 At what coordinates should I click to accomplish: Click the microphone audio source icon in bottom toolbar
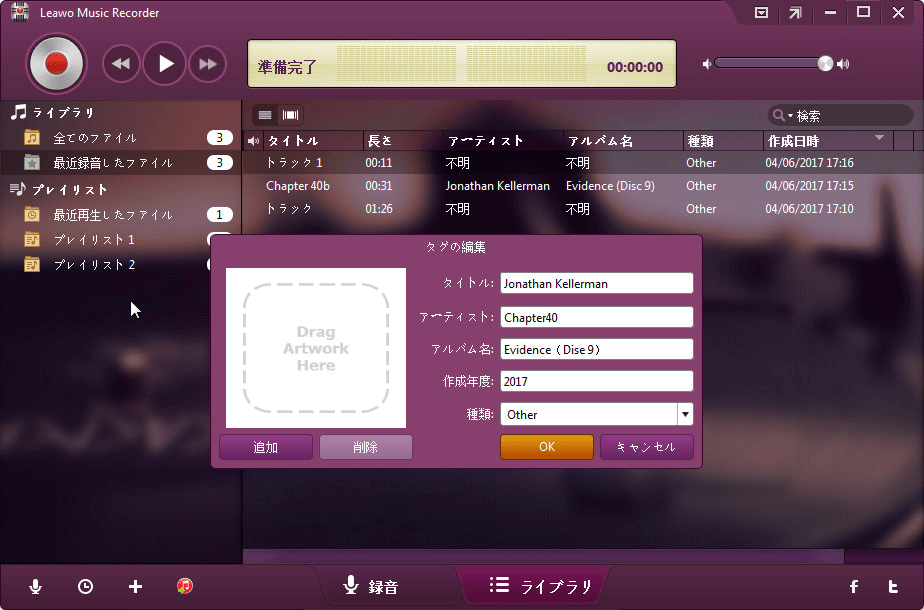point(35,587)
